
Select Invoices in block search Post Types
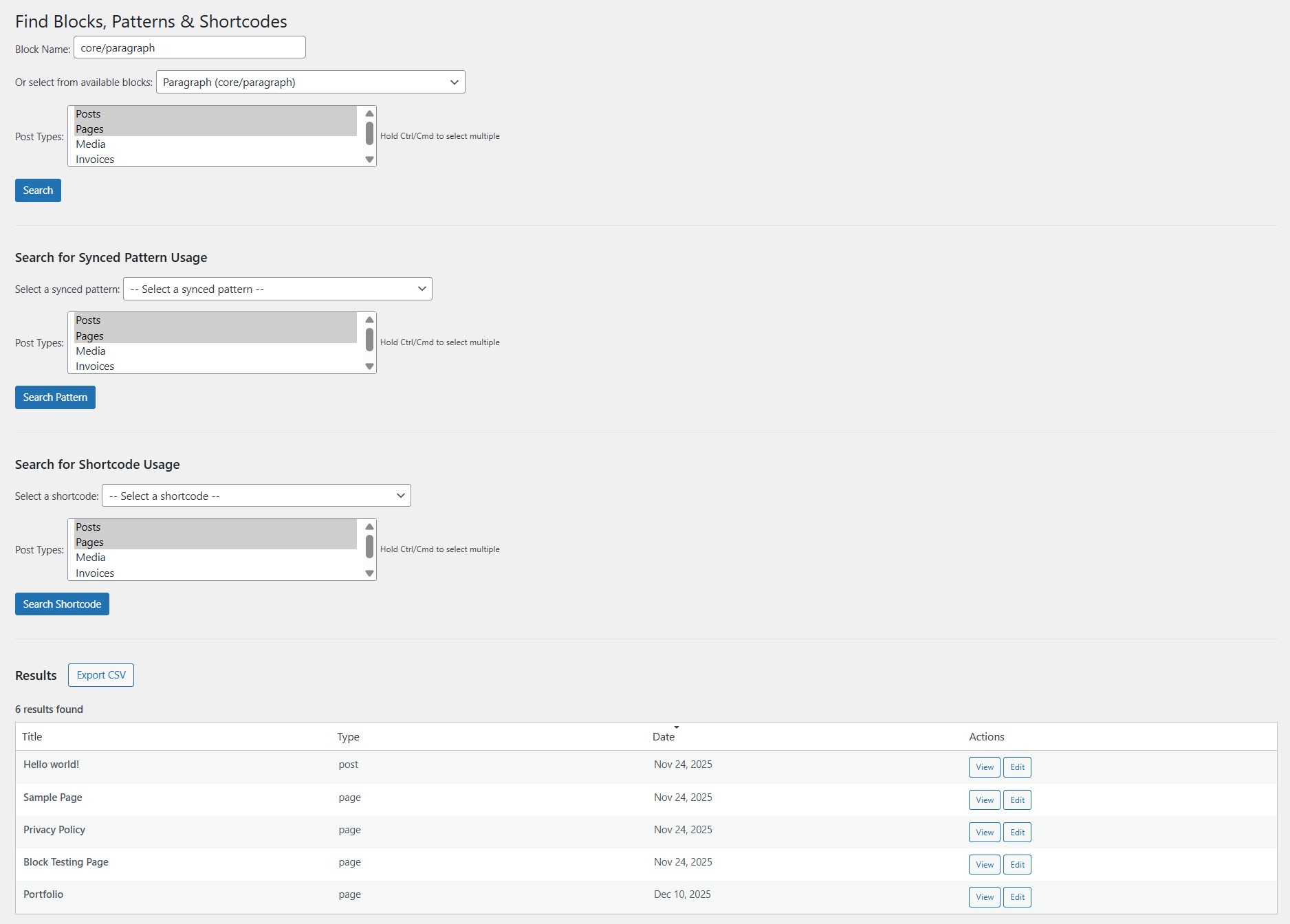pyautogui.click(x=215, y=159)
